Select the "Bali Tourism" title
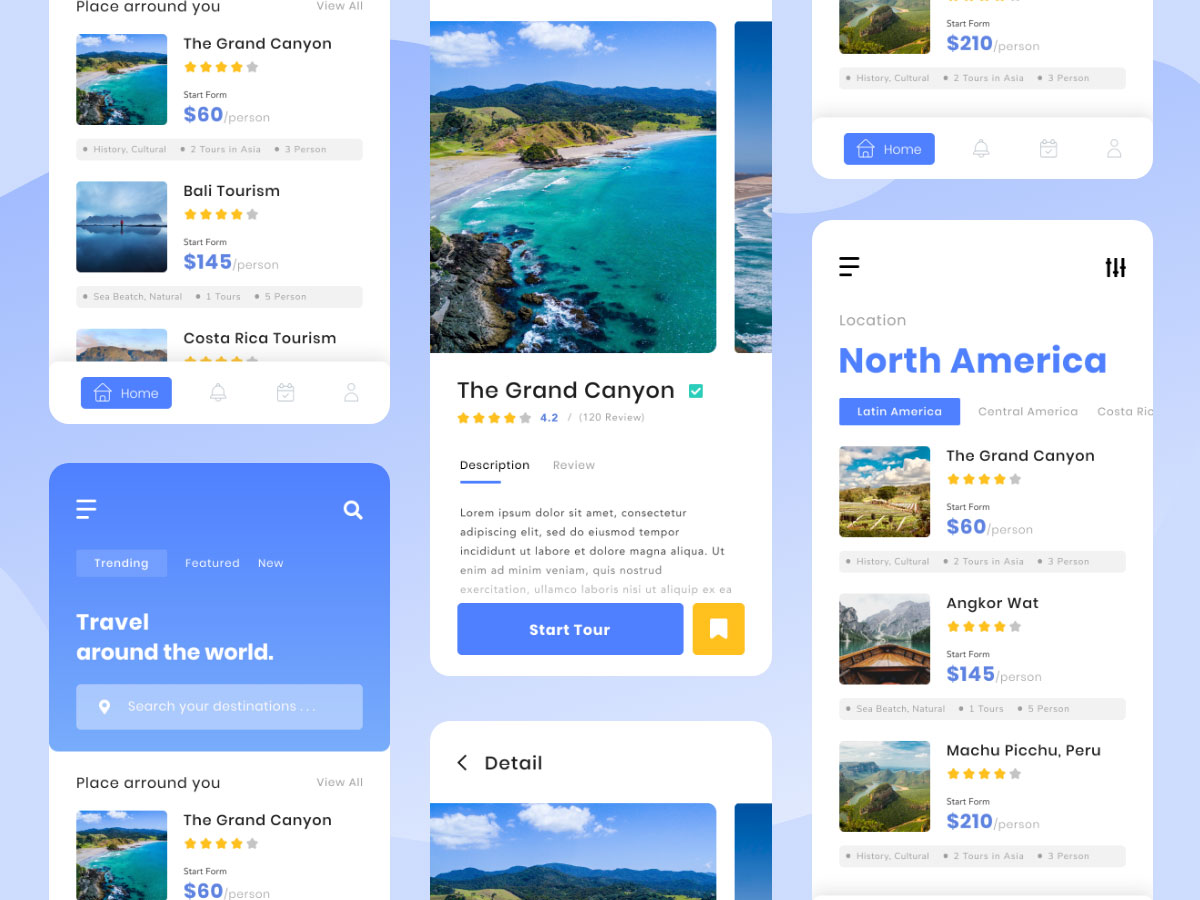The height and width of the screenshot is (900, 1200). [231, 191]
